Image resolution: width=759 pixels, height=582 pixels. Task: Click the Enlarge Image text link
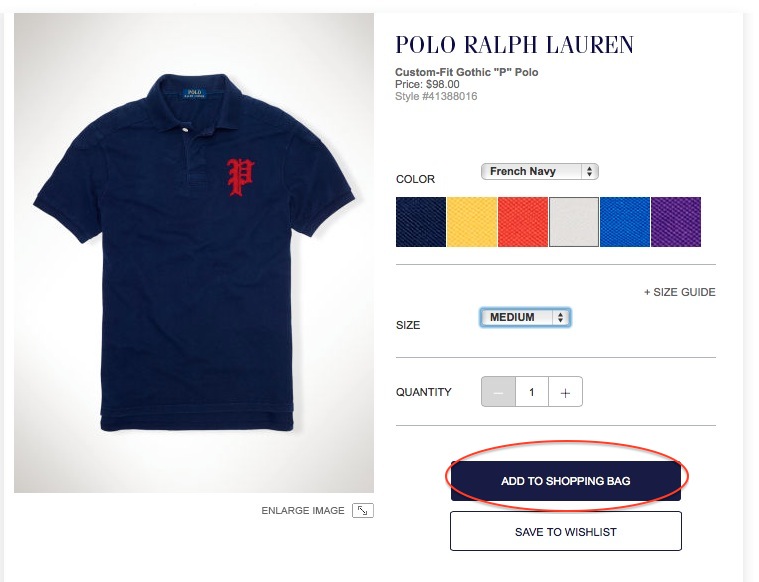click(303, 510)
